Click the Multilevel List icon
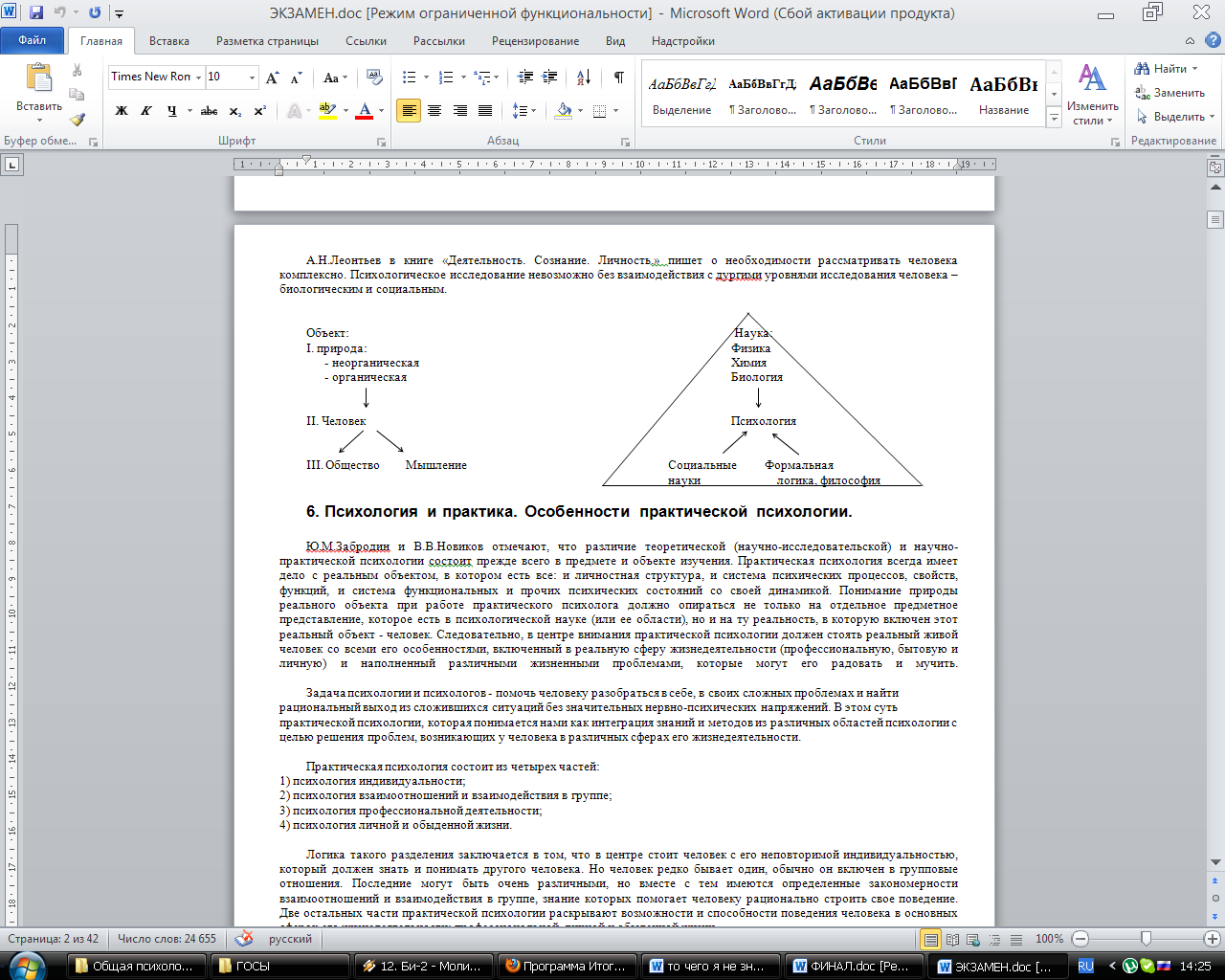This screenshot has width=1225, height=980. tap(482, 78)
